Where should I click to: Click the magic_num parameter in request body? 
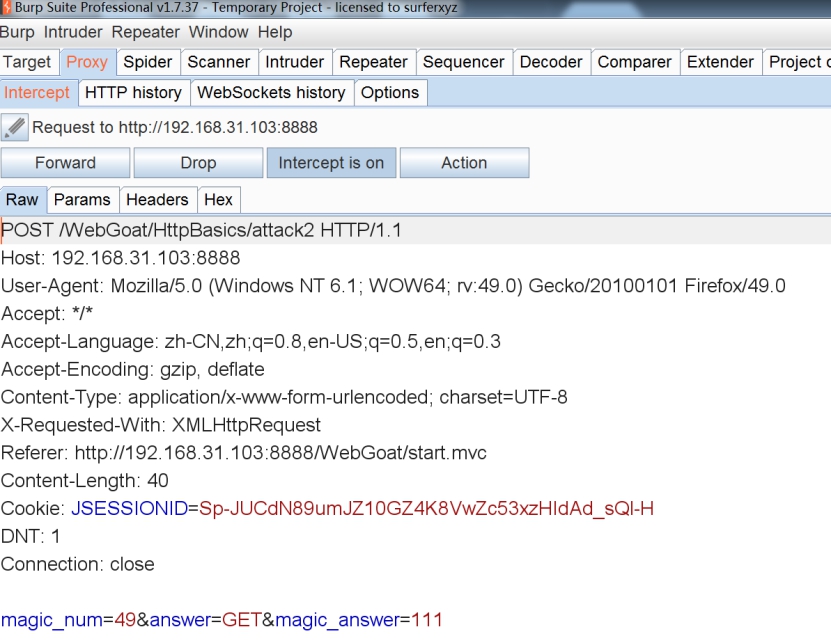coord(51,620)
